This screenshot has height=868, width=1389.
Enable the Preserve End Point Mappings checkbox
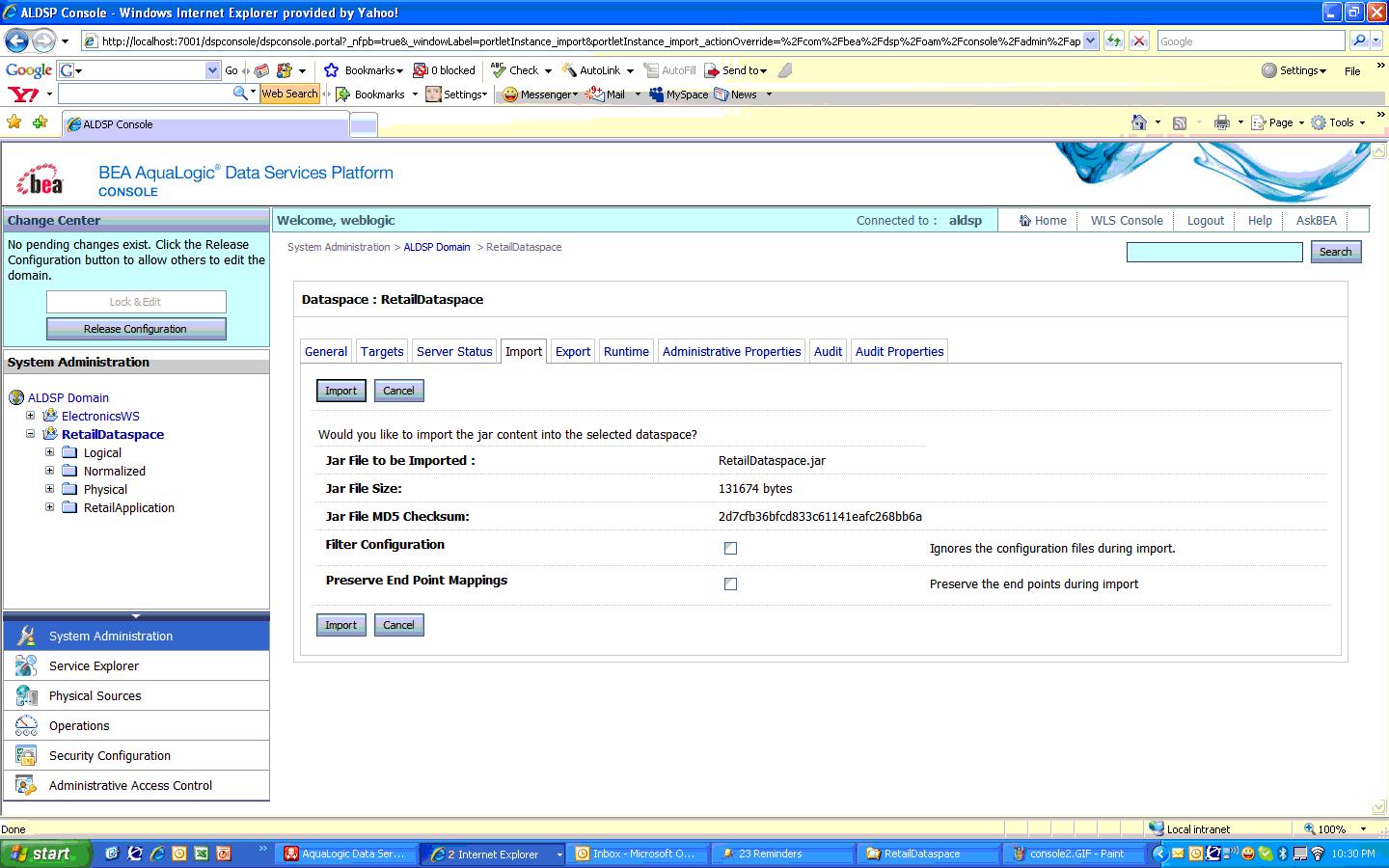tap(730, 583)
